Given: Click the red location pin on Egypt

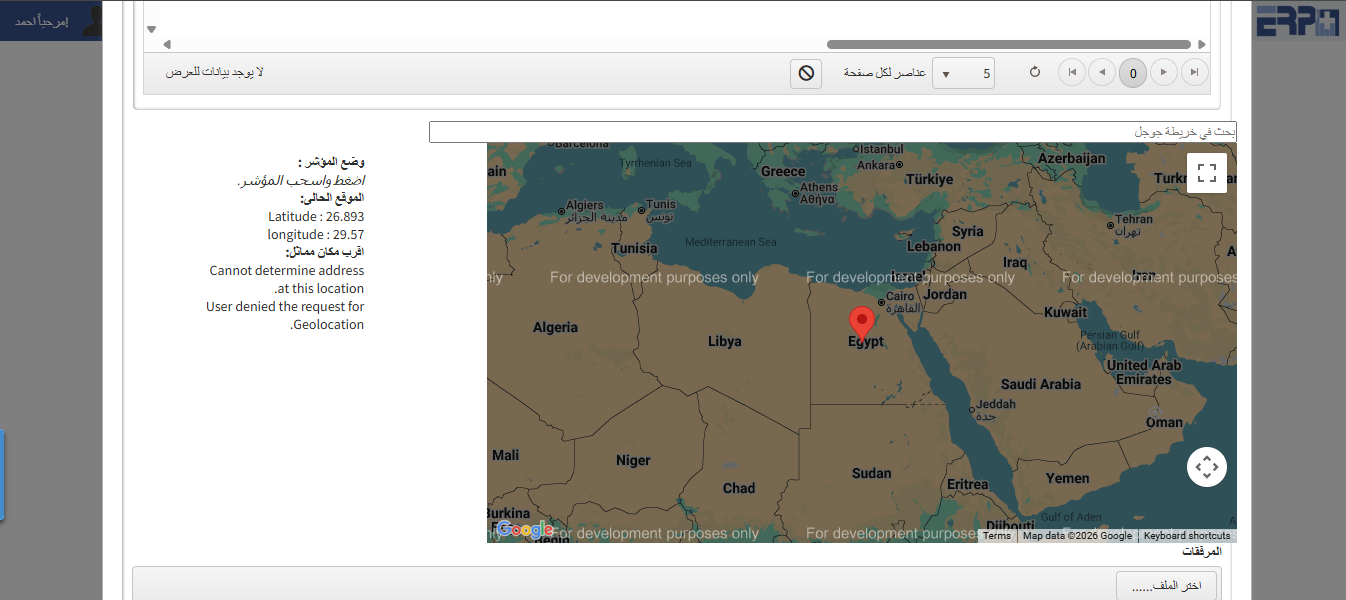Looking at the screenshot, I should tap(861, 323).
